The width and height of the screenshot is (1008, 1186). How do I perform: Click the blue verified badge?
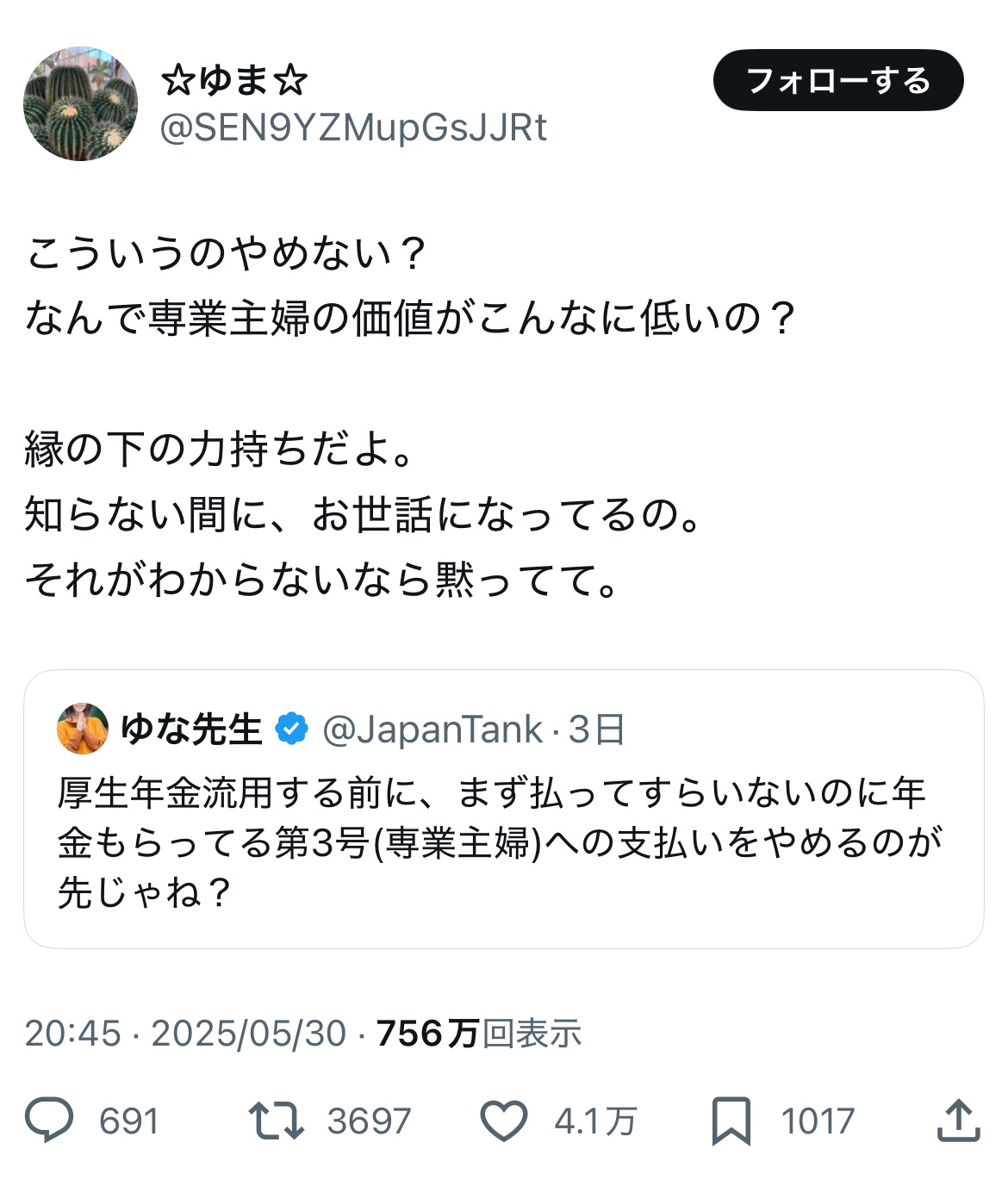click(x=291, y=730)
